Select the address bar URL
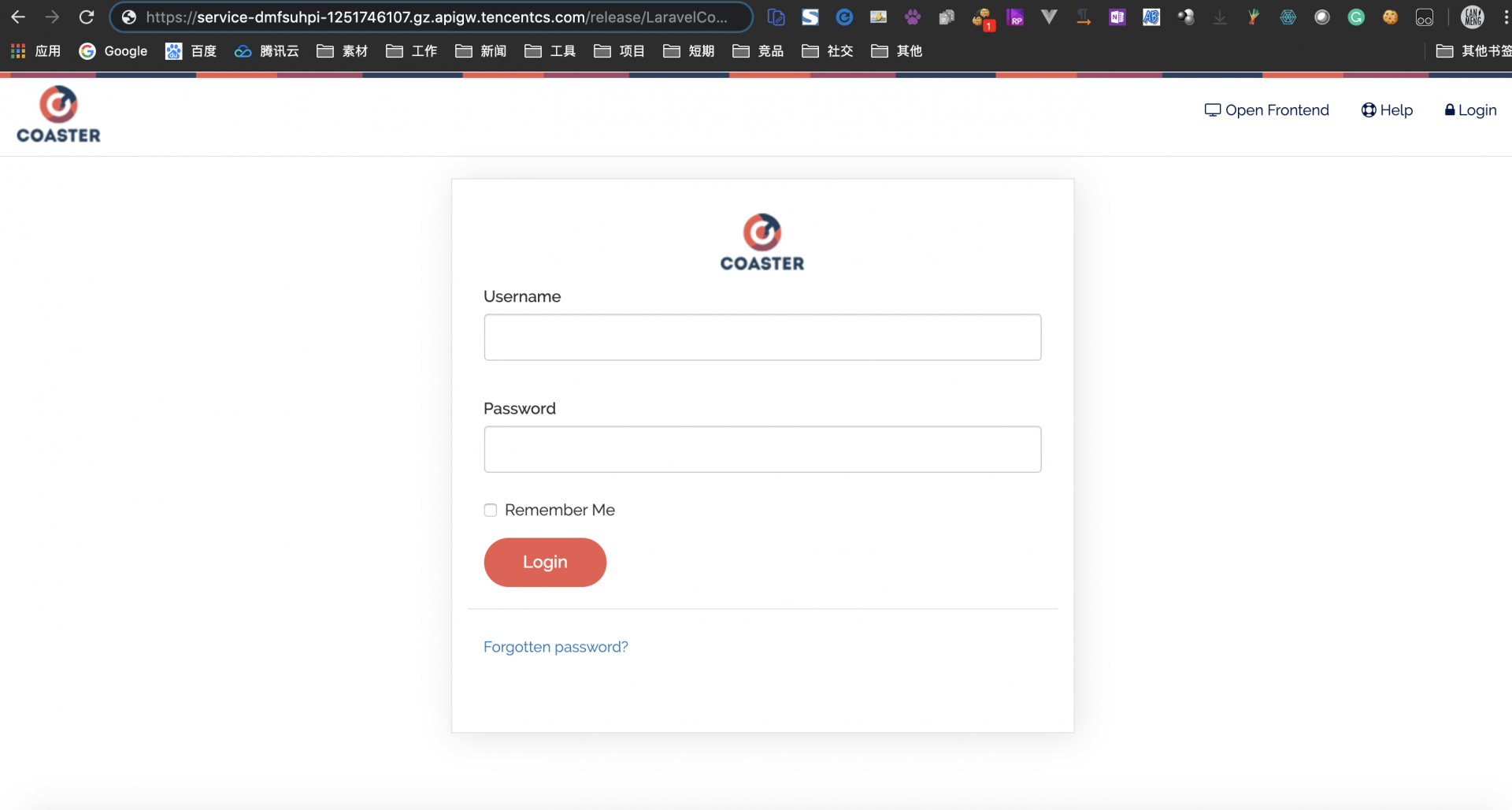1512x810 pixels. [436, 17]
